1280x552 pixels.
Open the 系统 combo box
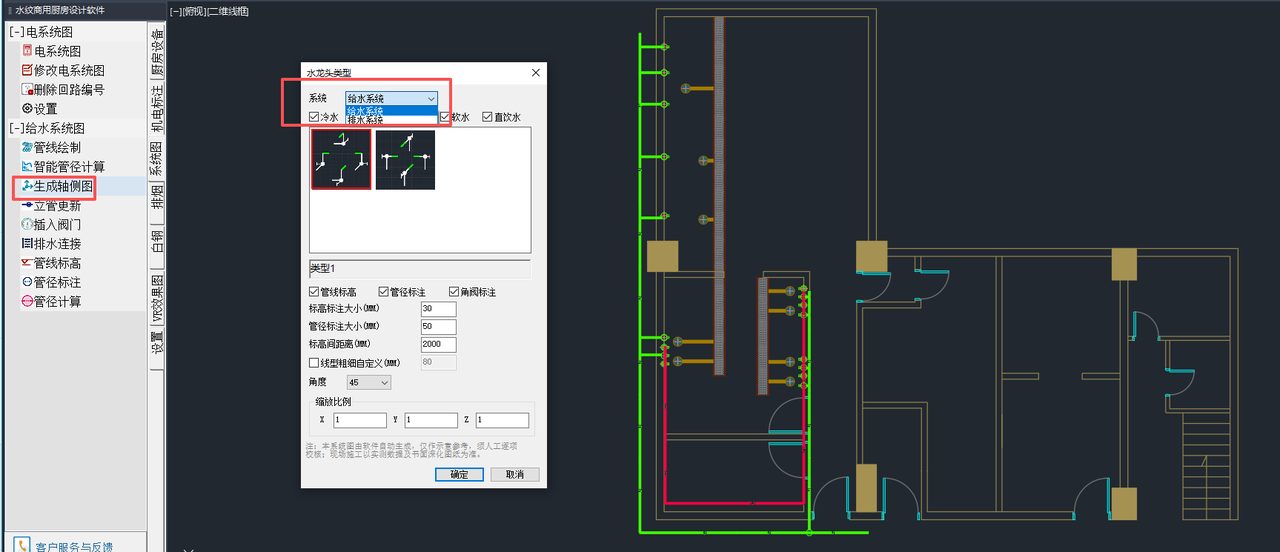click(391, 98)
